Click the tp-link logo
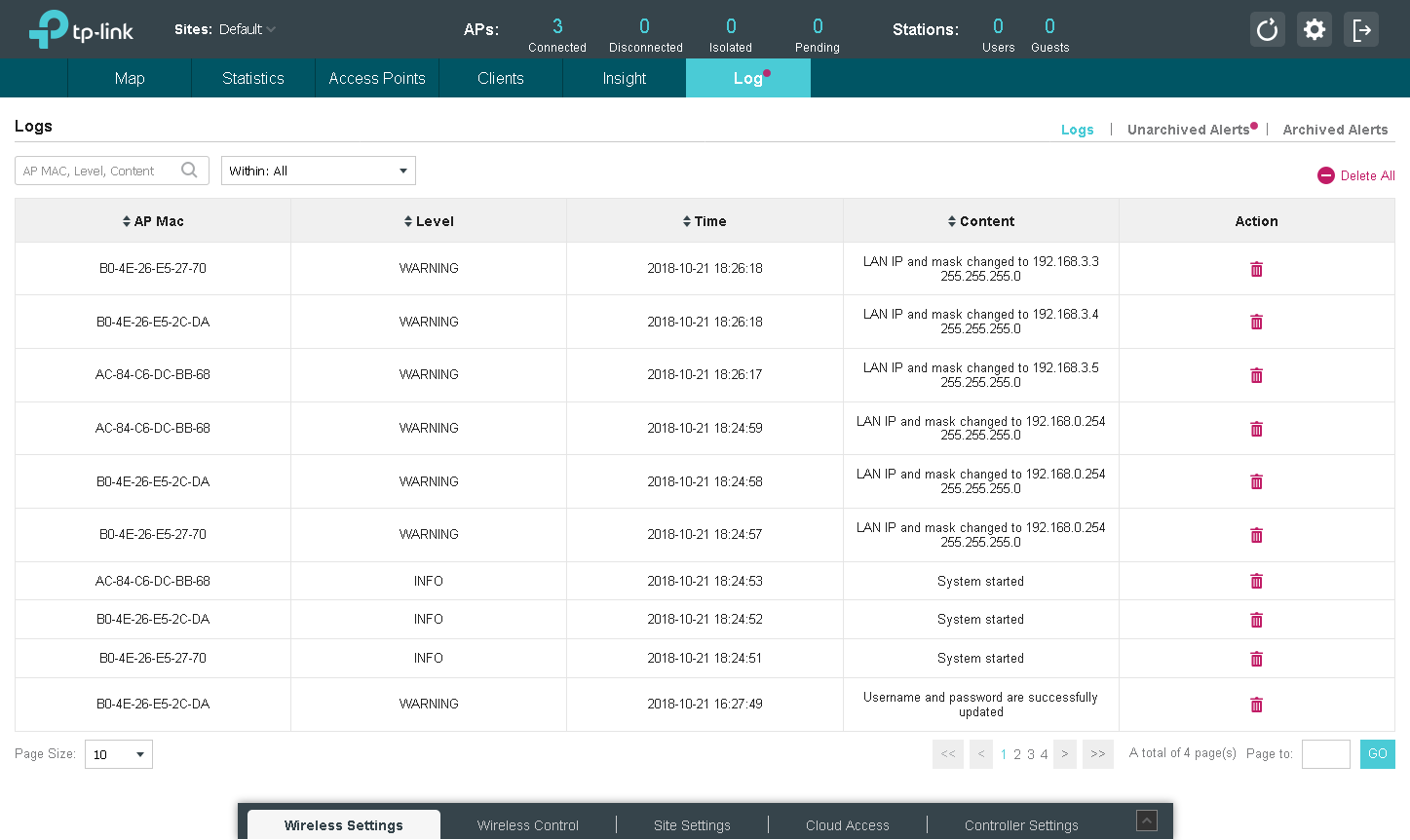This screenshot has height=840, width=1410. pyautogui.click(x=81, y=29)
